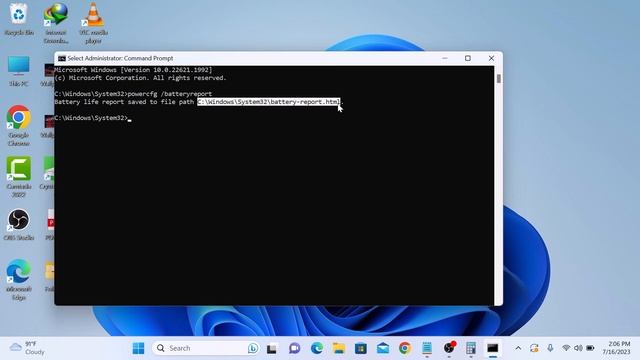Open the Windows Start menu

(138, 348)
